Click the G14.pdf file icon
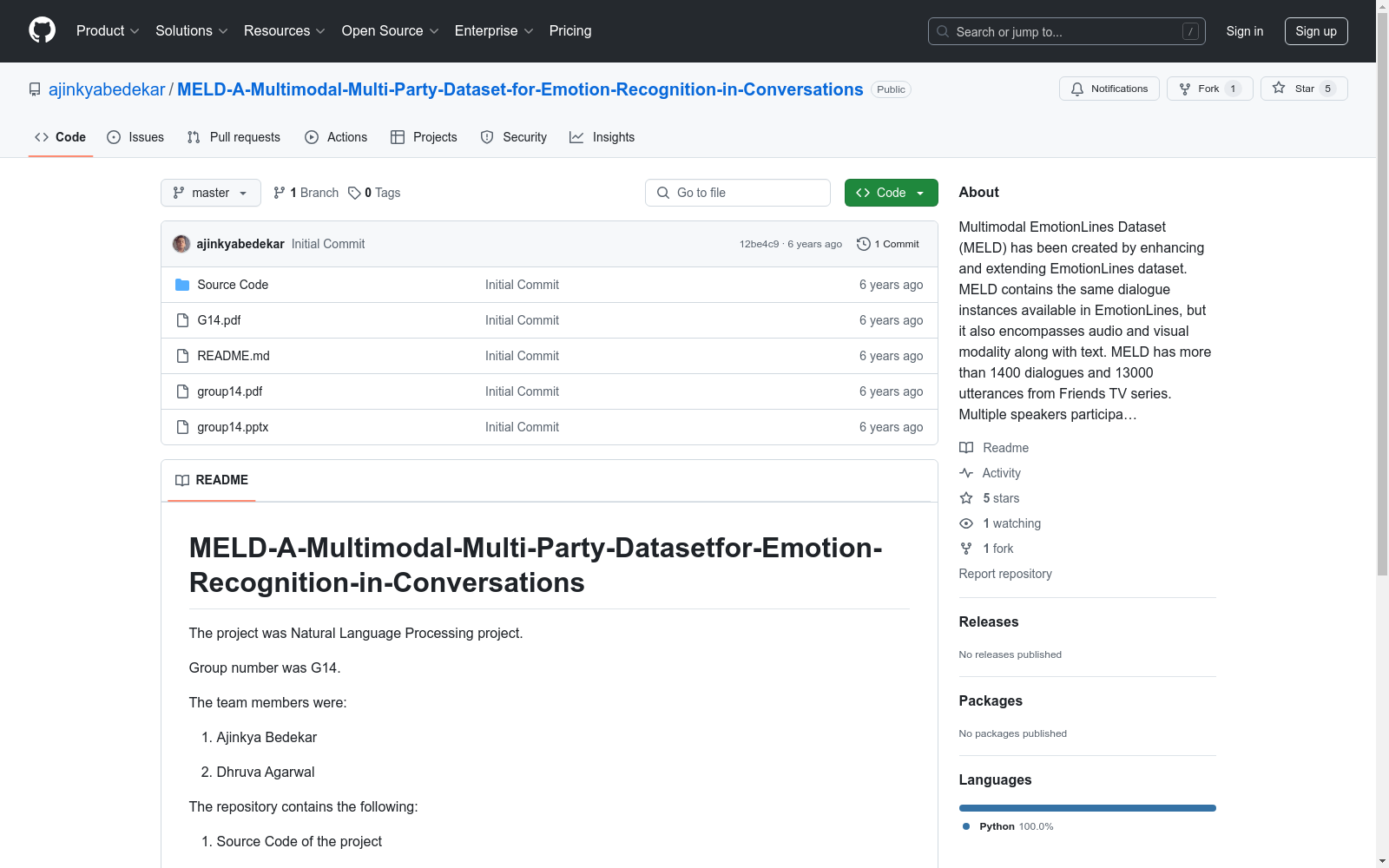Image resolution: width=1389 pixels, height=868 pixels. pos(182,320)
